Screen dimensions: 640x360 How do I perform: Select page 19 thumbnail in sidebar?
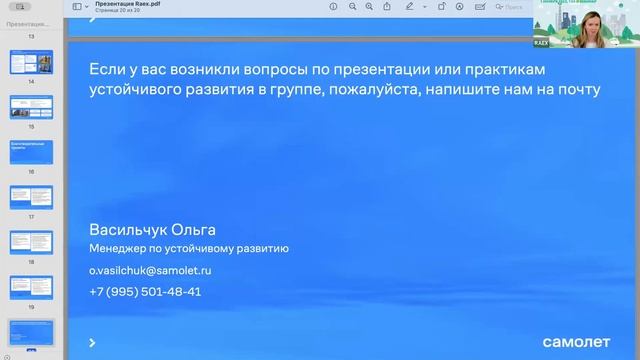pos(31,287)
